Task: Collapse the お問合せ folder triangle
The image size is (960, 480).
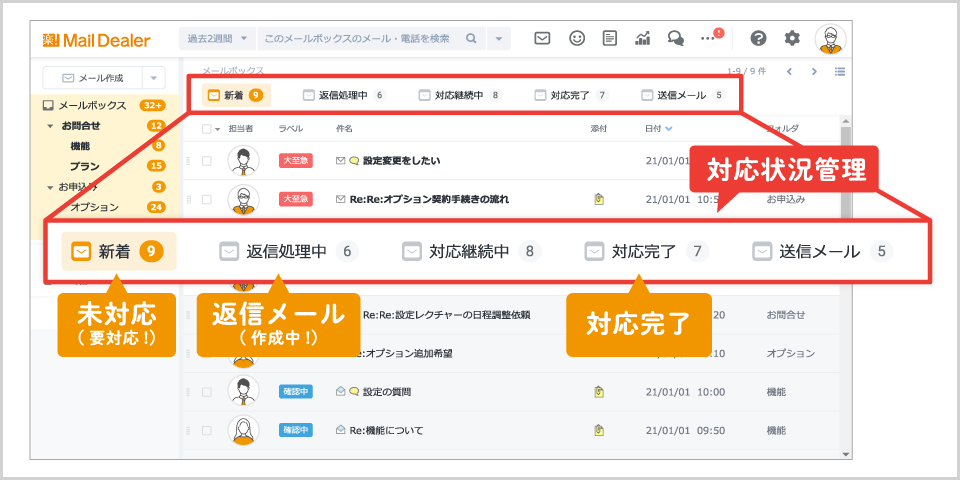Action: point(50,126)
